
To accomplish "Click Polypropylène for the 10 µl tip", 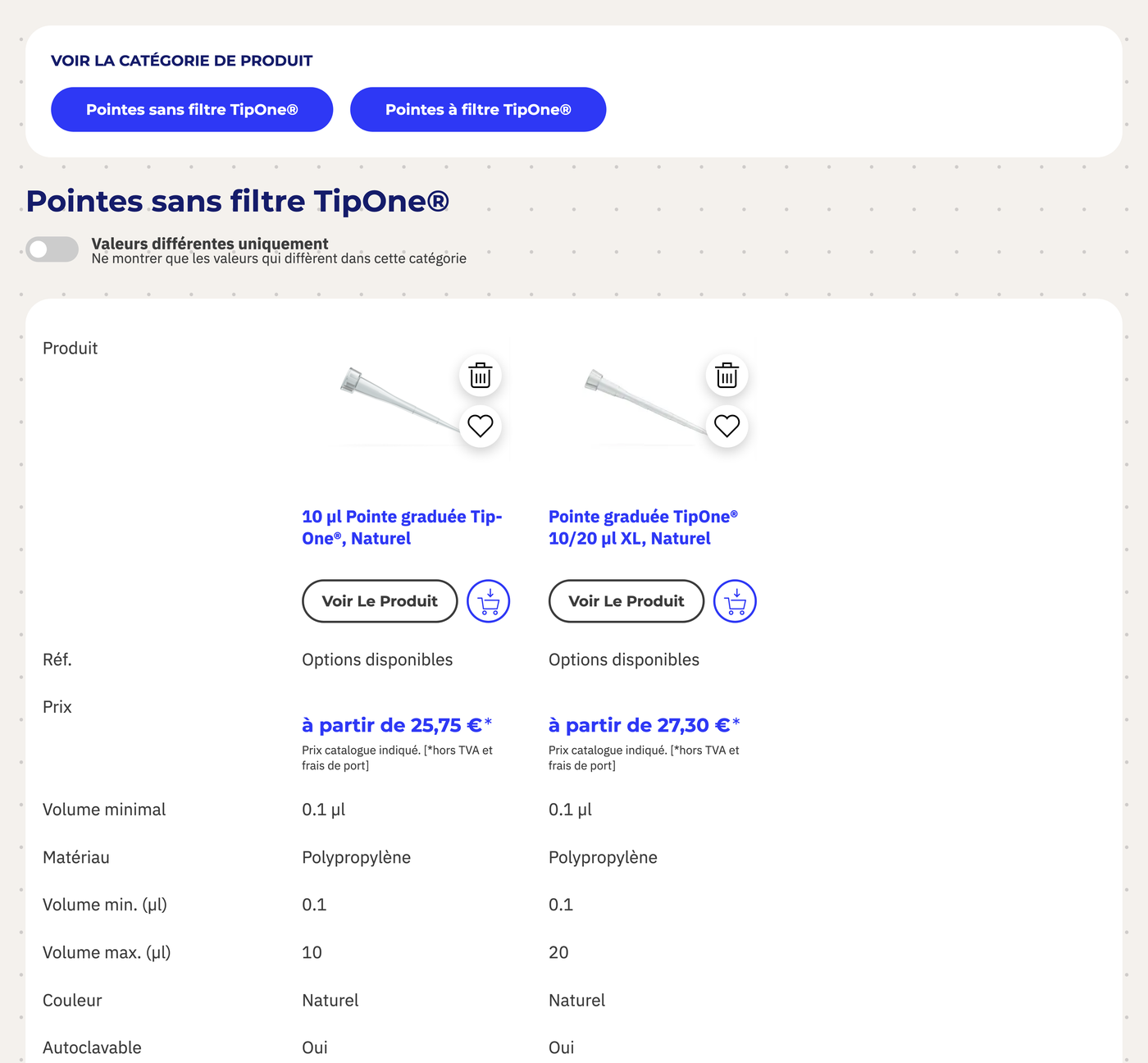I will [x=357, y=857].
